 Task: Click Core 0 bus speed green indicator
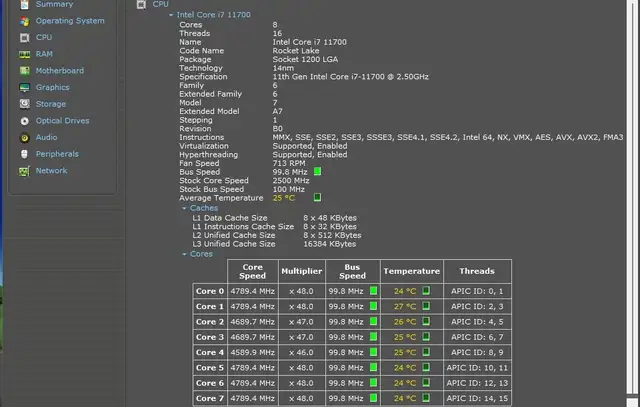pyautogui.click(x=373, y=291)
